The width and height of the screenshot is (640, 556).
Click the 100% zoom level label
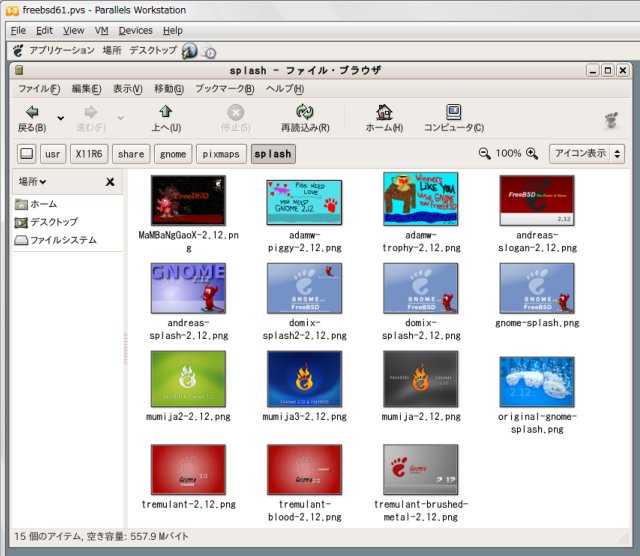508,153
